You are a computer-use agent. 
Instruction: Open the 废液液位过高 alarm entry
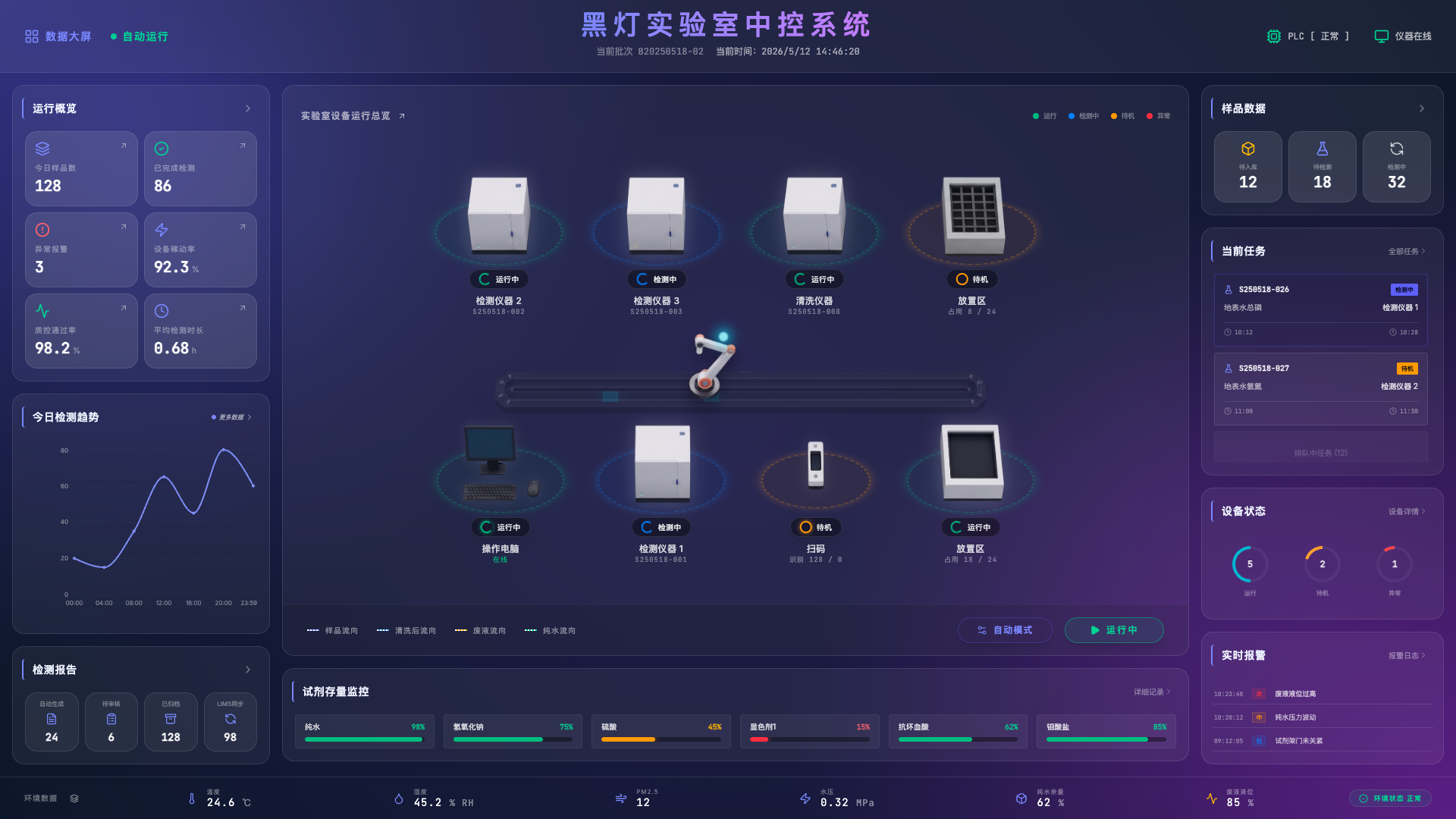coord(1323,694)
